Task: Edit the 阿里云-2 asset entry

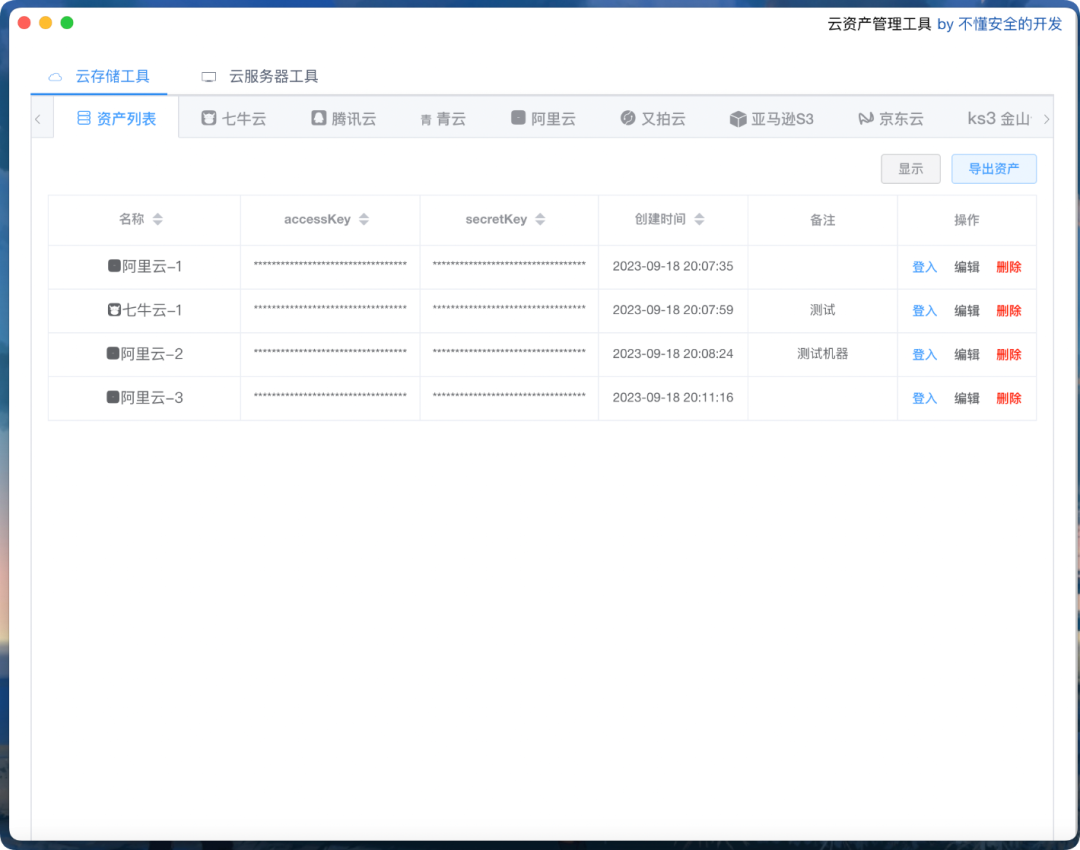Action: (x=966, y=355)
